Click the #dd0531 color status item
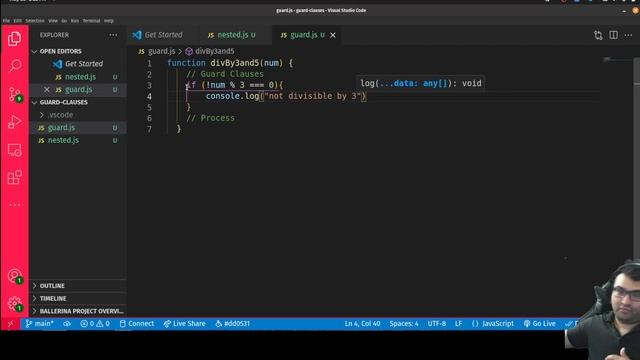The height and width of the screenshot is (360, 640). [x=232, y=324]
